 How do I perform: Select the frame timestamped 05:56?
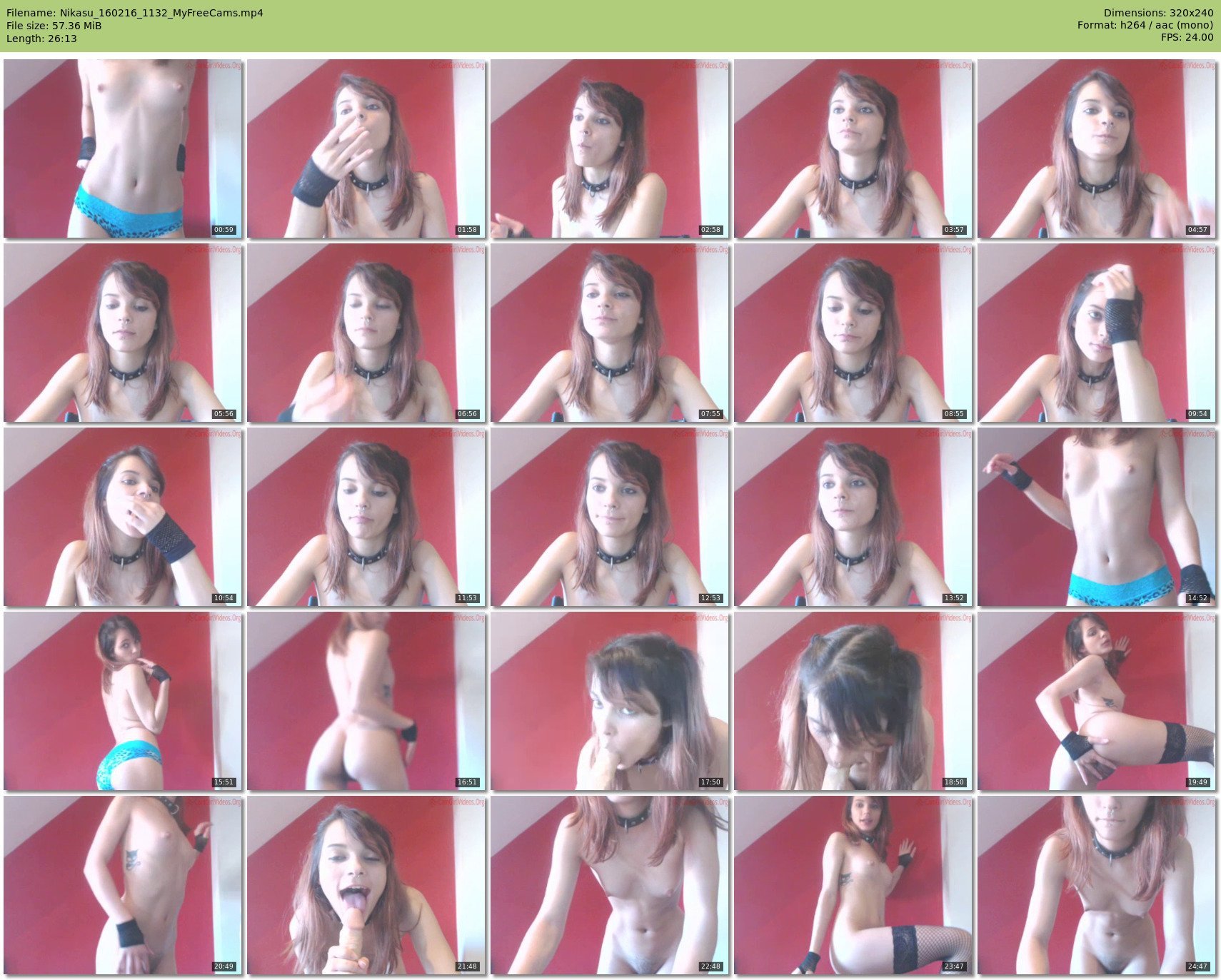(x=123, y=333)
